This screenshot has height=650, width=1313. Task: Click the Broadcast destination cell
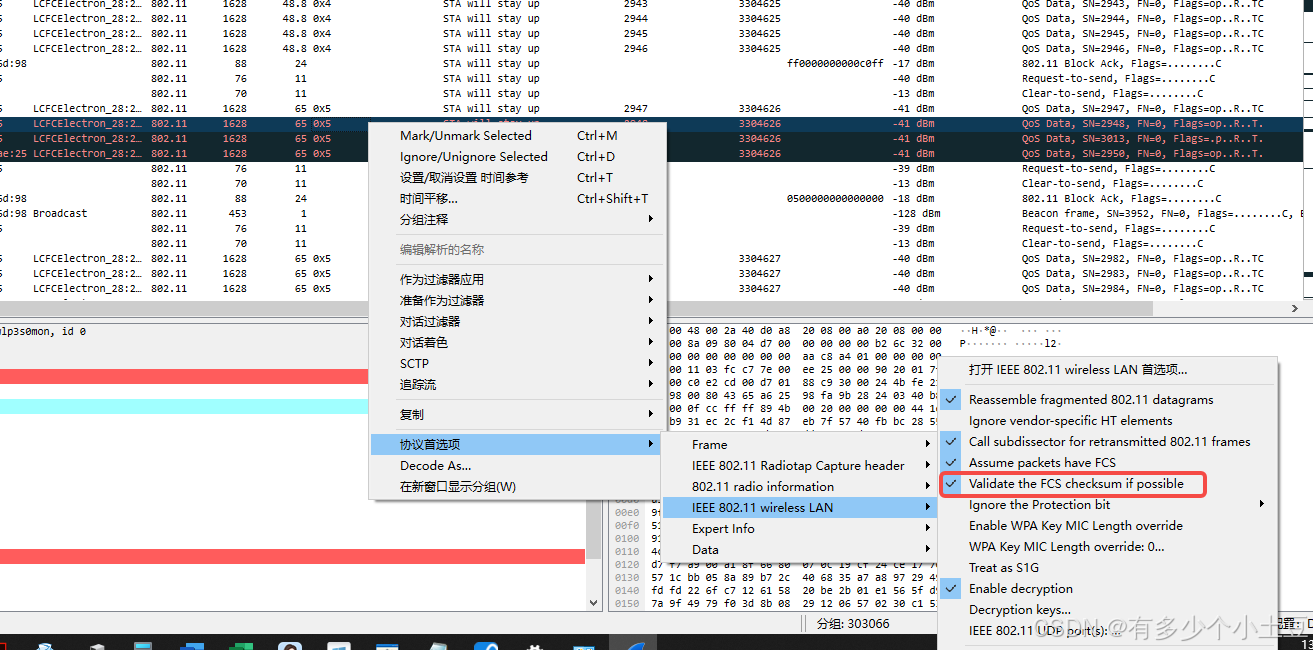click(60, 214)
